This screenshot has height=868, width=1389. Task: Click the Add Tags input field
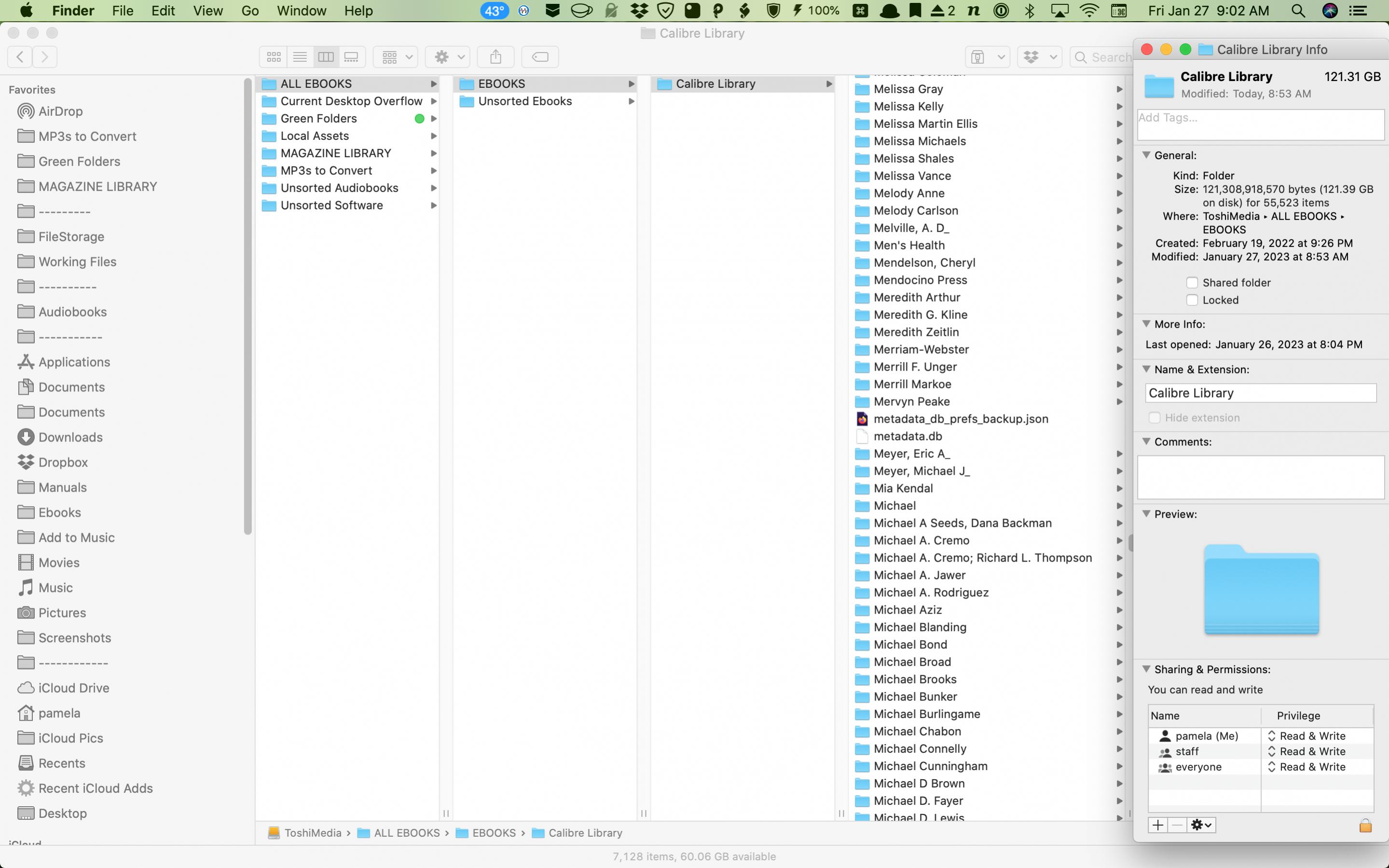pos(1261,124)
